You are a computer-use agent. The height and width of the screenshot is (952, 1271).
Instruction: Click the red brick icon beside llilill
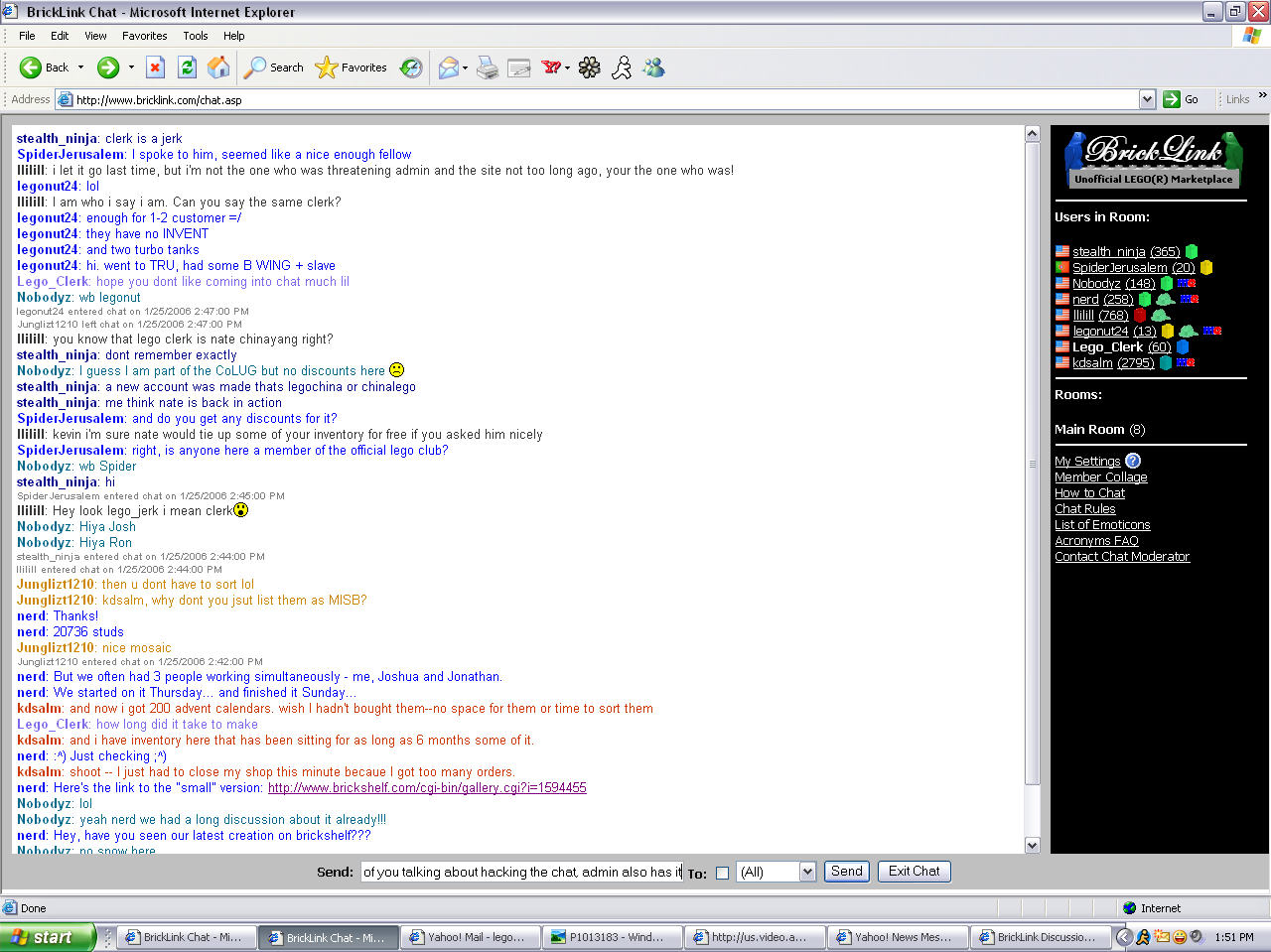pyautogui.click(x=1140, y=317)
